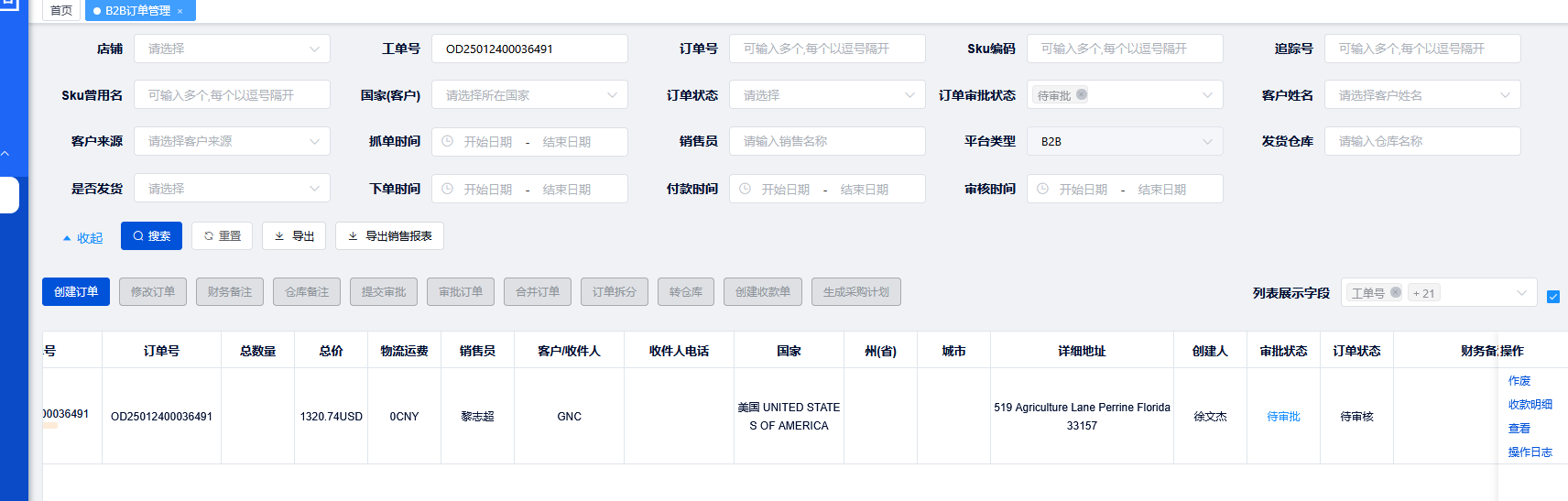Click the 工单号 input field
This screenshot has height=501, width=1568.
tap(529, 49)
